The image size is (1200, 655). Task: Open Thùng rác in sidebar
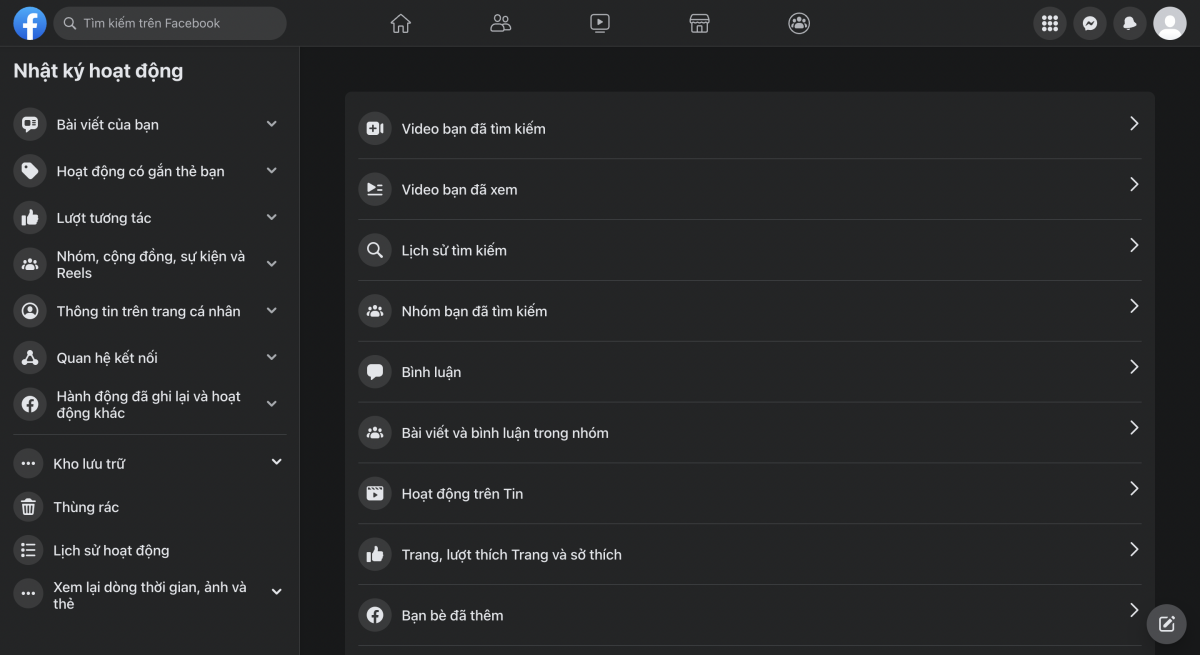coord(150,507)
